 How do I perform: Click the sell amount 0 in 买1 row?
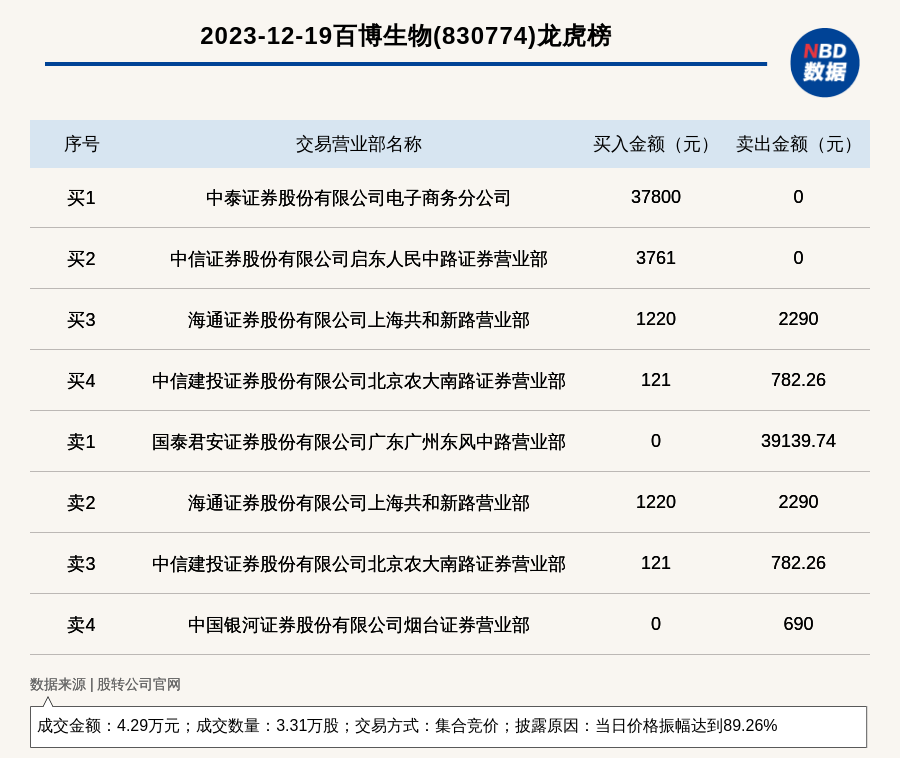(x=798, y=197)
